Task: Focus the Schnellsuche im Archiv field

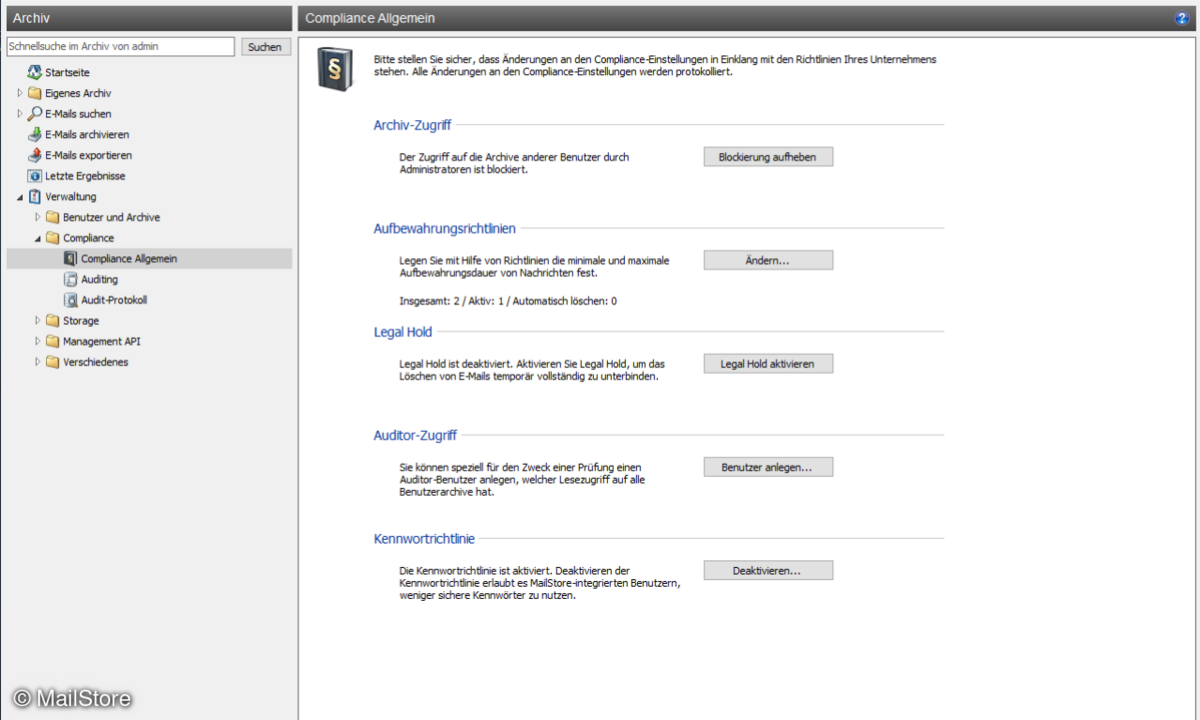Action: point(120,47)
